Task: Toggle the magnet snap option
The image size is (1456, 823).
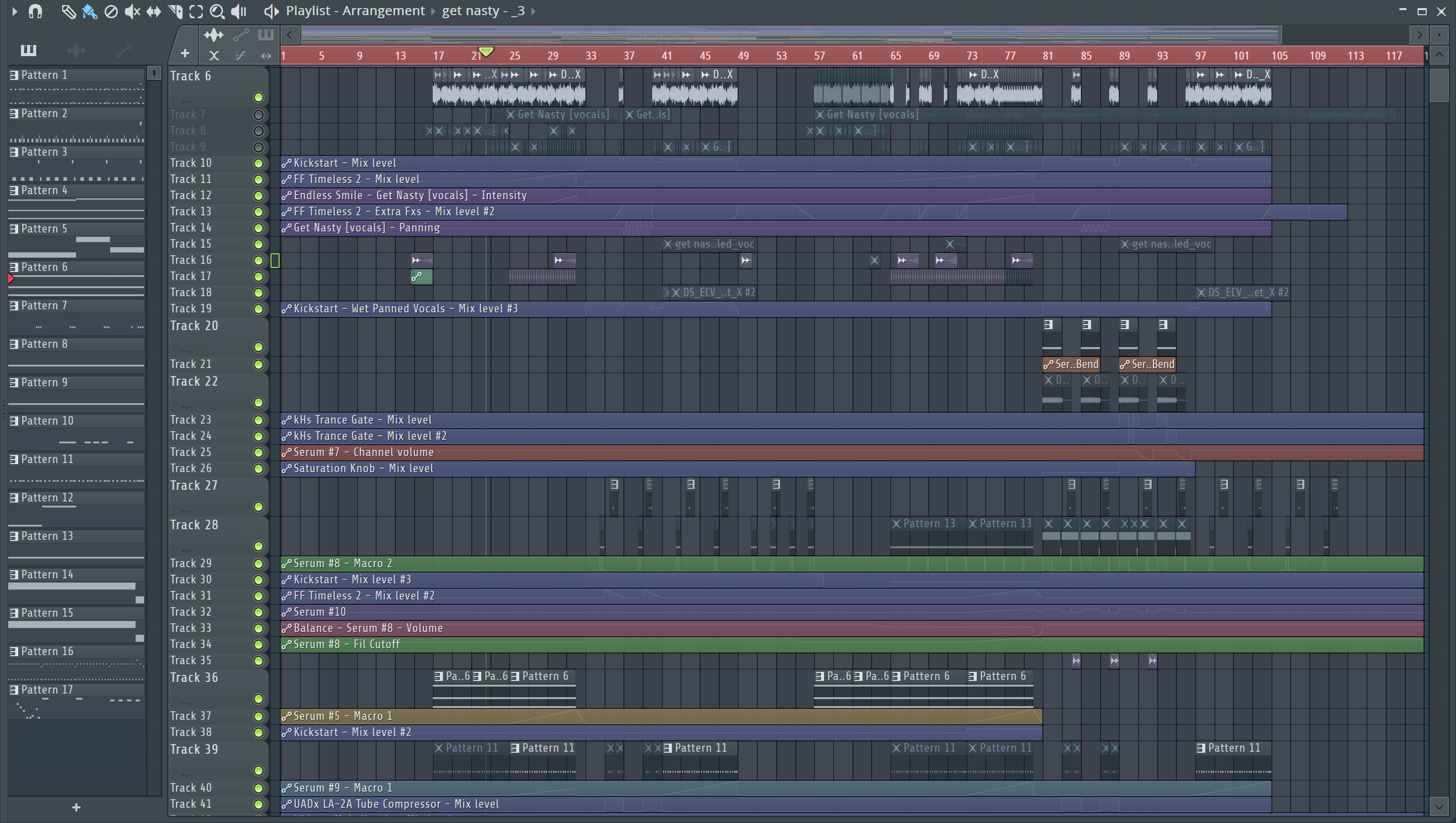Action: (x=35, y=11)
